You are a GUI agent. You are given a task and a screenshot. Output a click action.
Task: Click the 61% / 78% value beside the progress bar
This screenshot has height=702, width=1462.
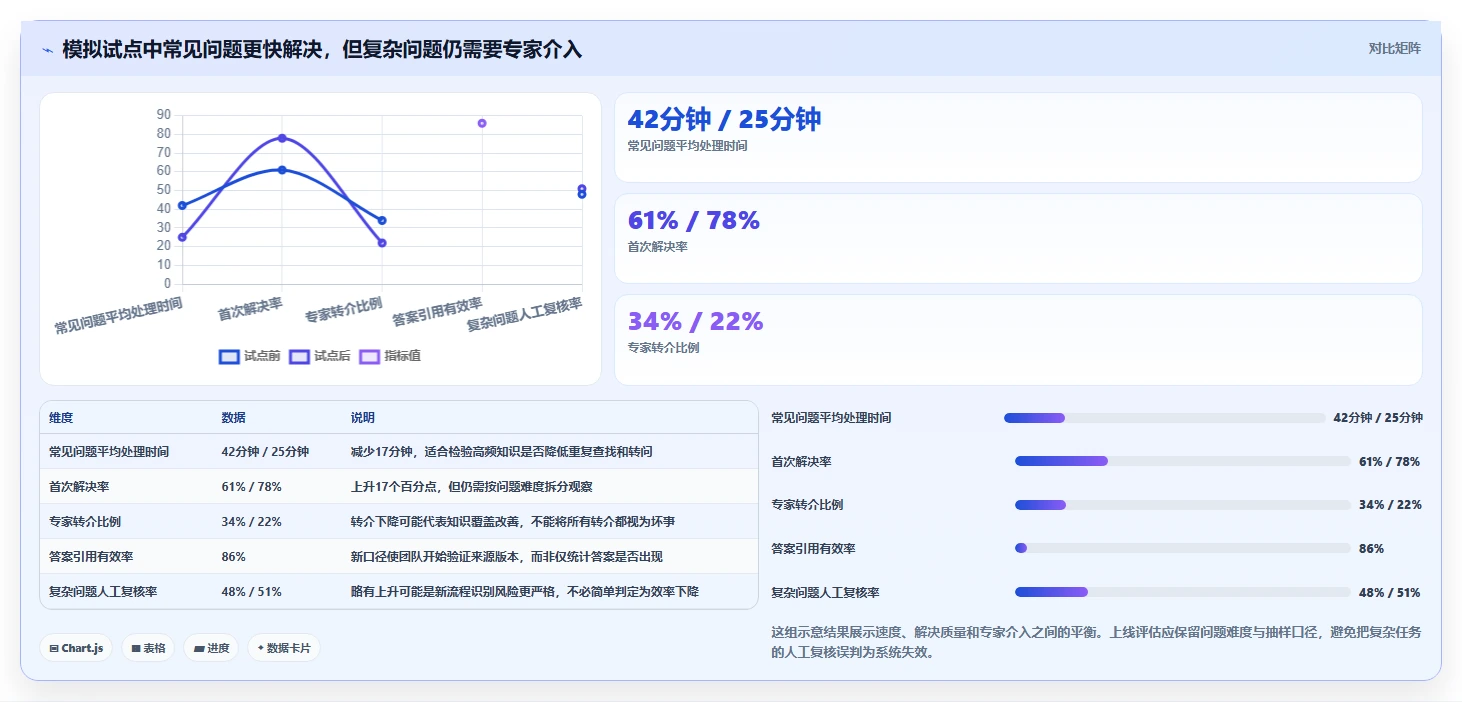[x=1389, y=462]
